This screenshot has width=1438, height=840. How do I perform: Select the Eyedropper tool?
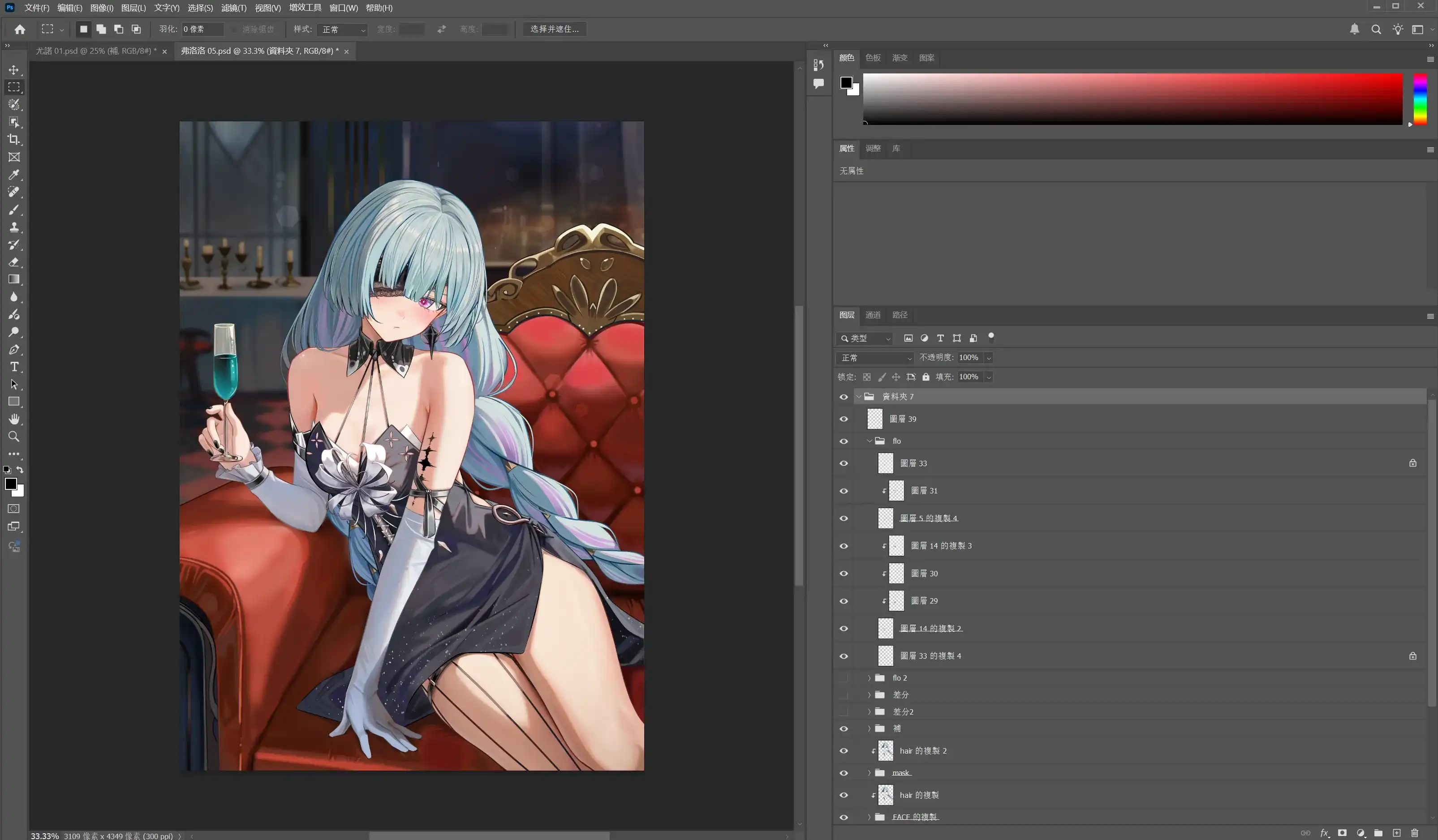coord(14,175)
